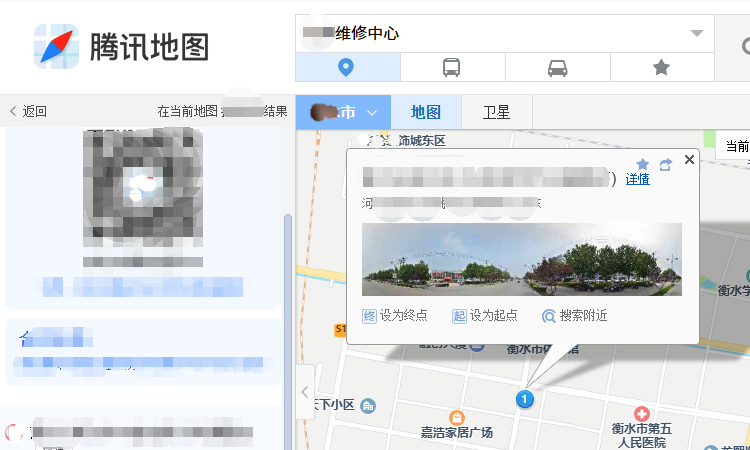Click the 饰城东区 map label
Image resolution: width=750 pixels, height=450 pixels.
422,141
